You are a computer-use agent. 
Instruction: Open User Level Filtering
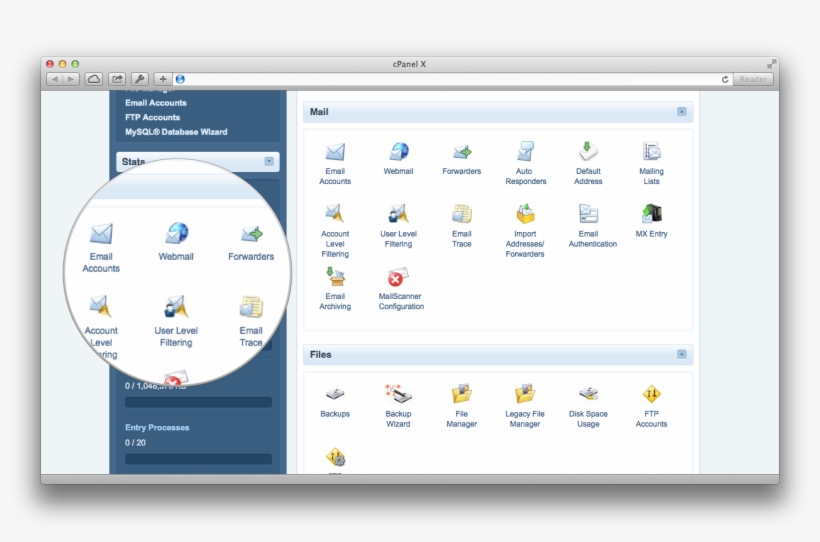(398, 225)
